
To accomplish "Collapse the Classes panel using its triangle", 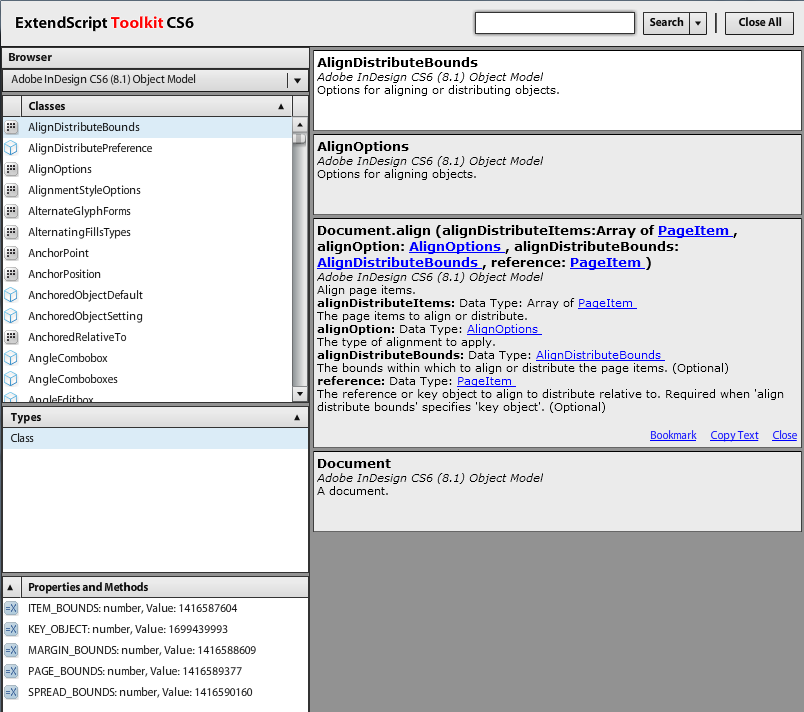I will point(281,107).
